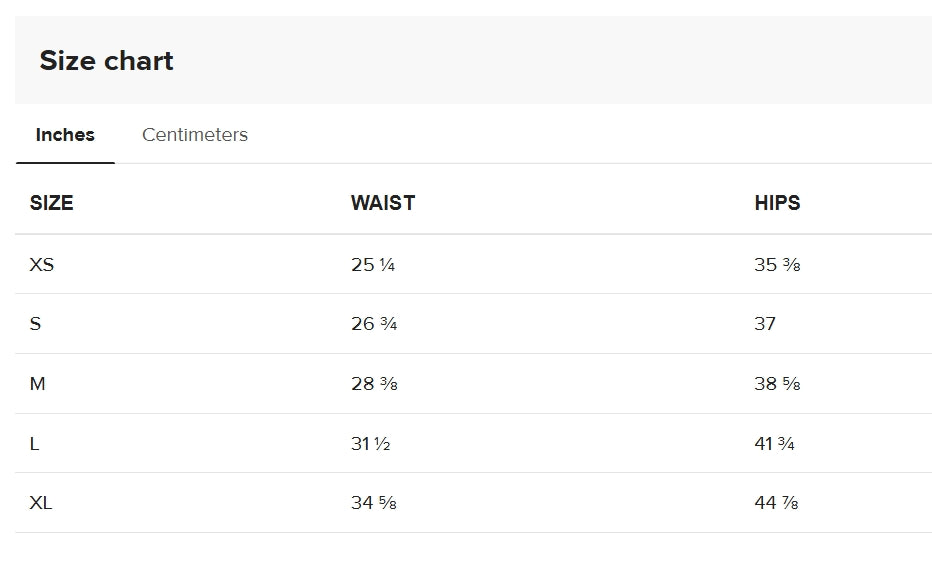Select the M size row label
Image resolution: width=932 pixels, height=564 pixels.
click(x=37, y=384)
